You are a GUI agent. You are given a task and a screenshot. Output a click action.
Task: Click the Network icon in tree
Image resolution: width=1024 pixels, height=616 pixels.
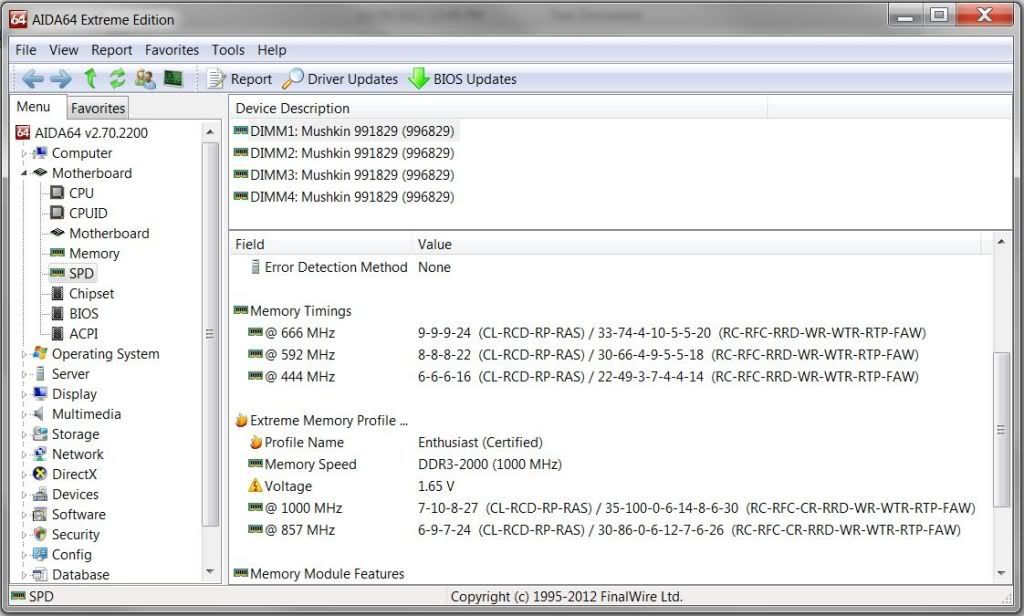40,455
